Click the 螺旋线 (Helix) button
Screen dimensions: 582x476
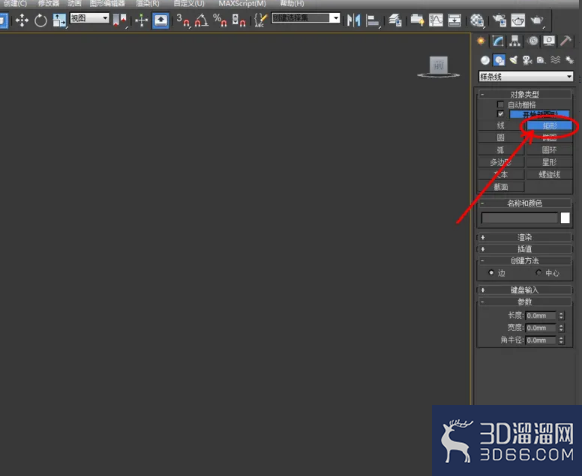coord(549,175)
